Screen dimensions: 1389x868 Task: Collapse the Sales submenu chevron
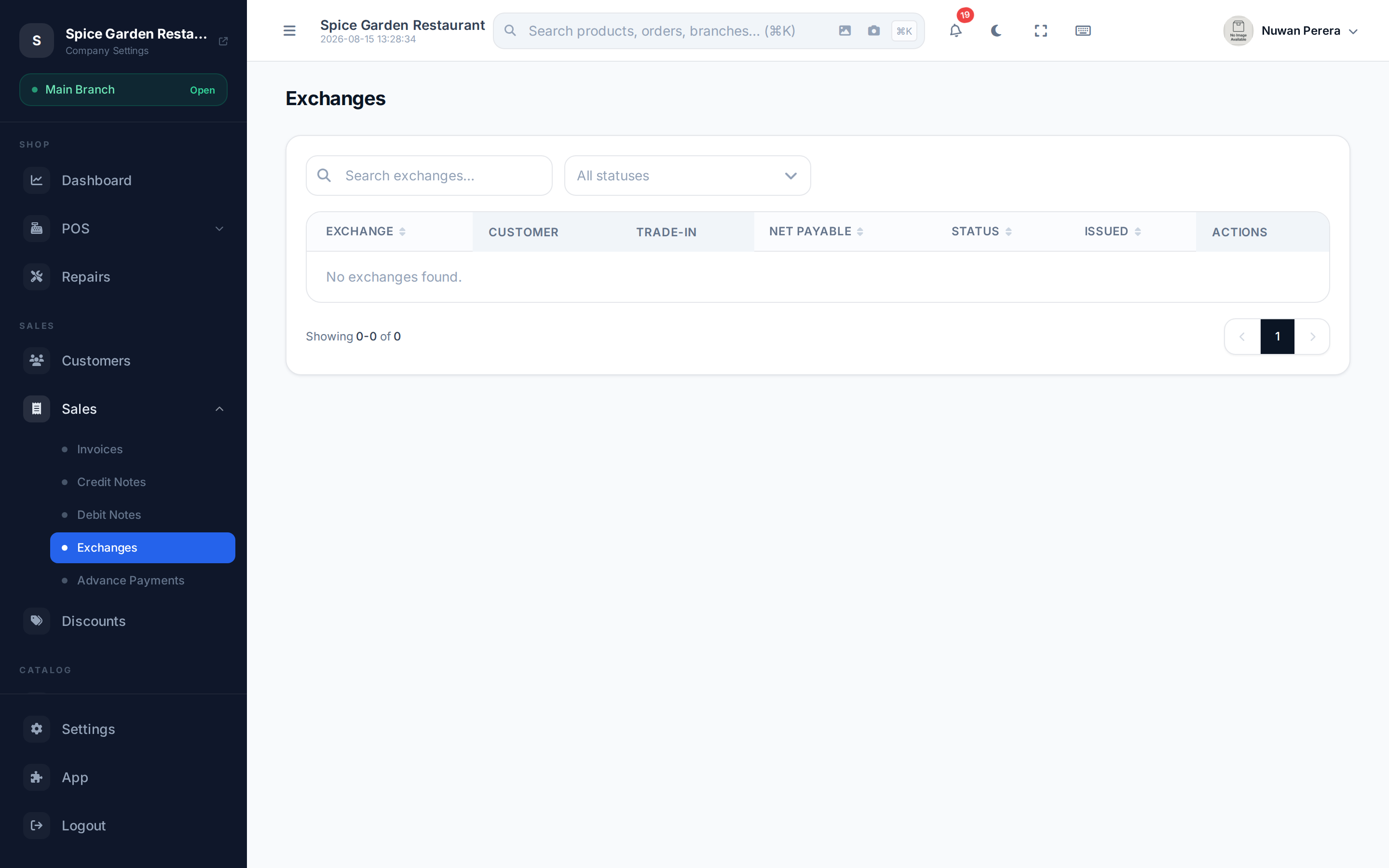pyautogui.click(x=219, y=409)
